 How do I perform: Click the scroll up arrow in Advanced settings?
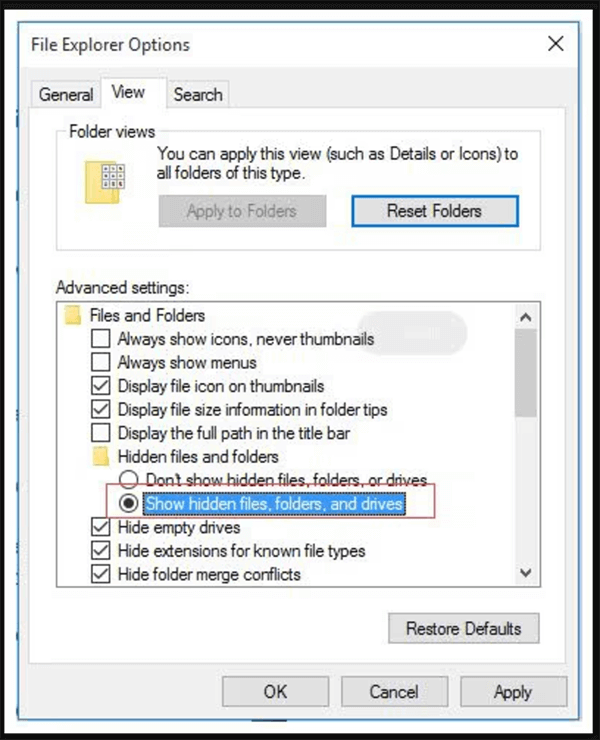[525, 317]
